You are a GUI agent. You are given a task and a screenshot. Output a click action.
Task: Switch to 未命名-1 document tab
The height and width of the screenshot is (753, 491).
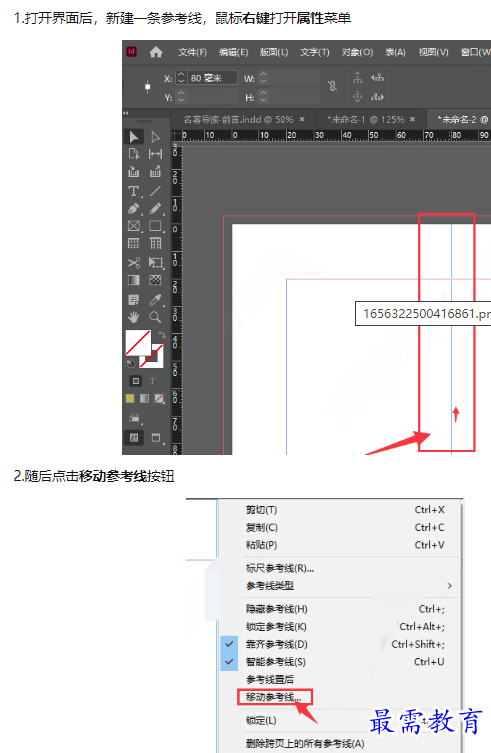(x=366, y=119)
